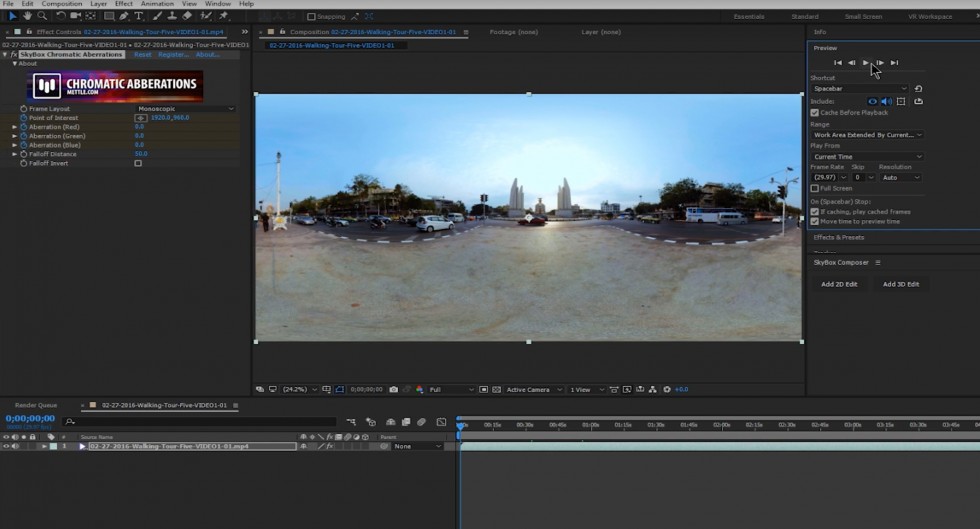This screenshot has width=980, height=529.
Task: Open the Frame Layout Monoscopic dropdown
Action: tap(185, 109)
